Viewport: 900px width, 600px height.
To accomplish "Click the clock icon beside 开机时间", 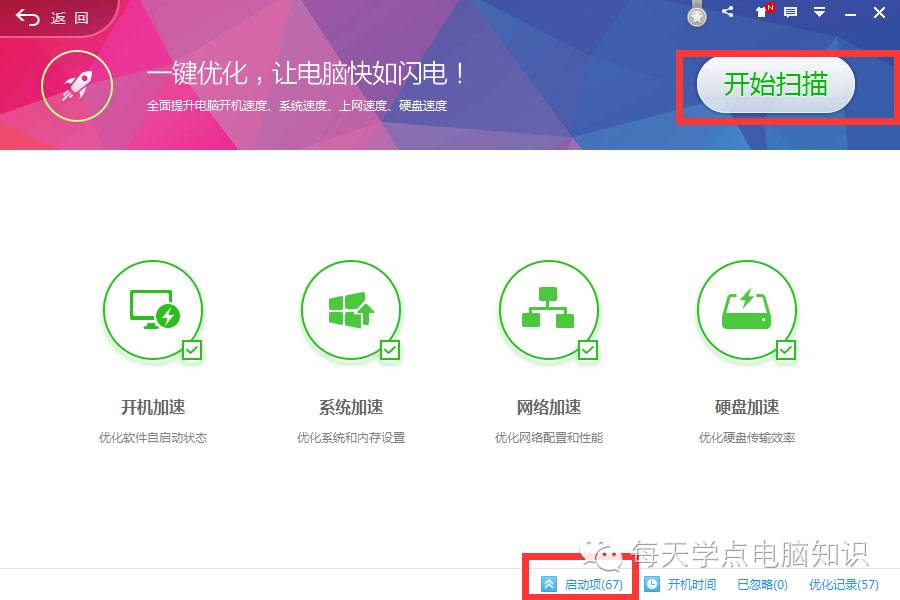I will coord(651,583).
